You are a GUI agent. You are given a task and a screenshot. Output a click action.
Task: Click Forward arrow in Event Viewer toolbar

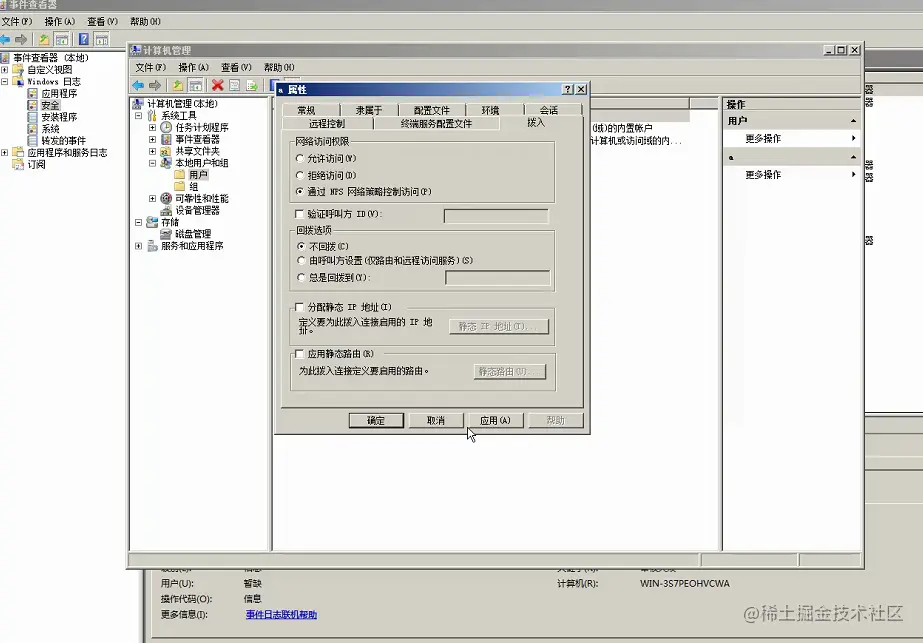(21, 39)
